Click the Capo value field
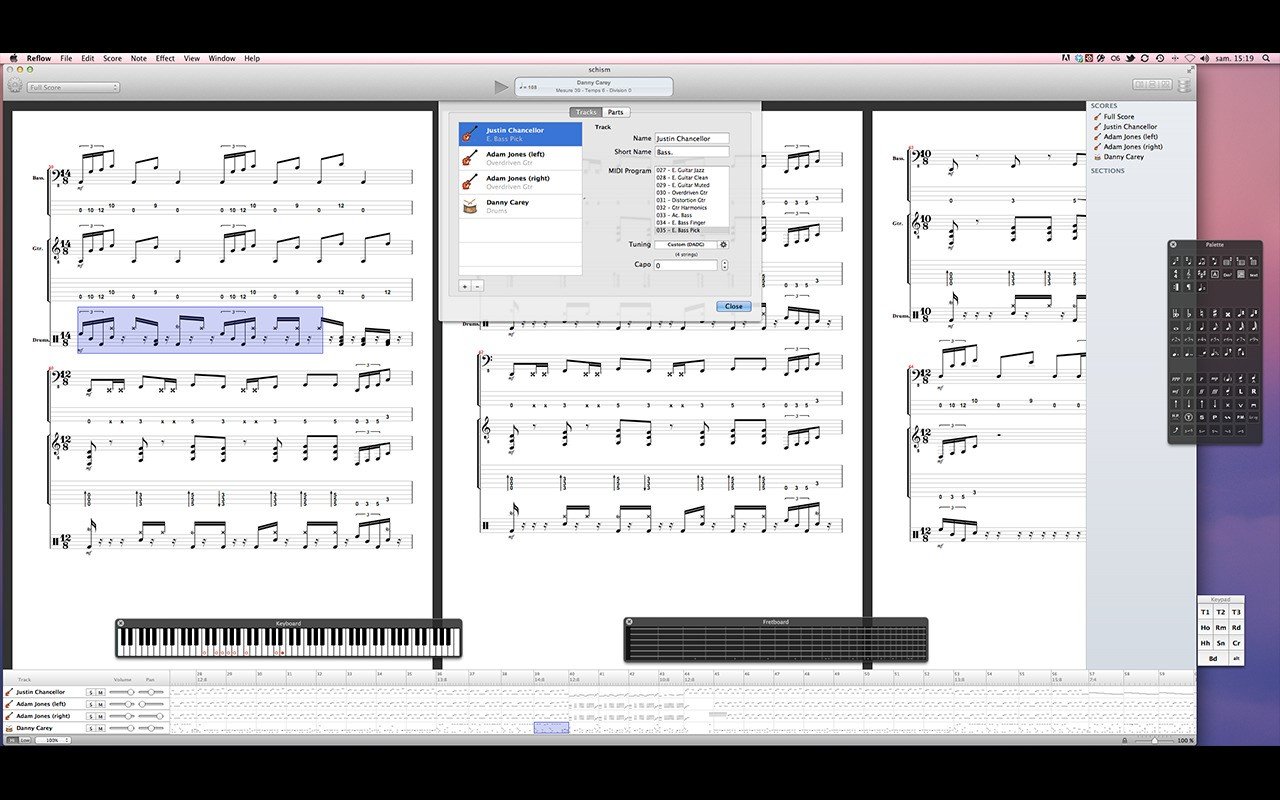Screen dimensions: 1280x800 686,265
